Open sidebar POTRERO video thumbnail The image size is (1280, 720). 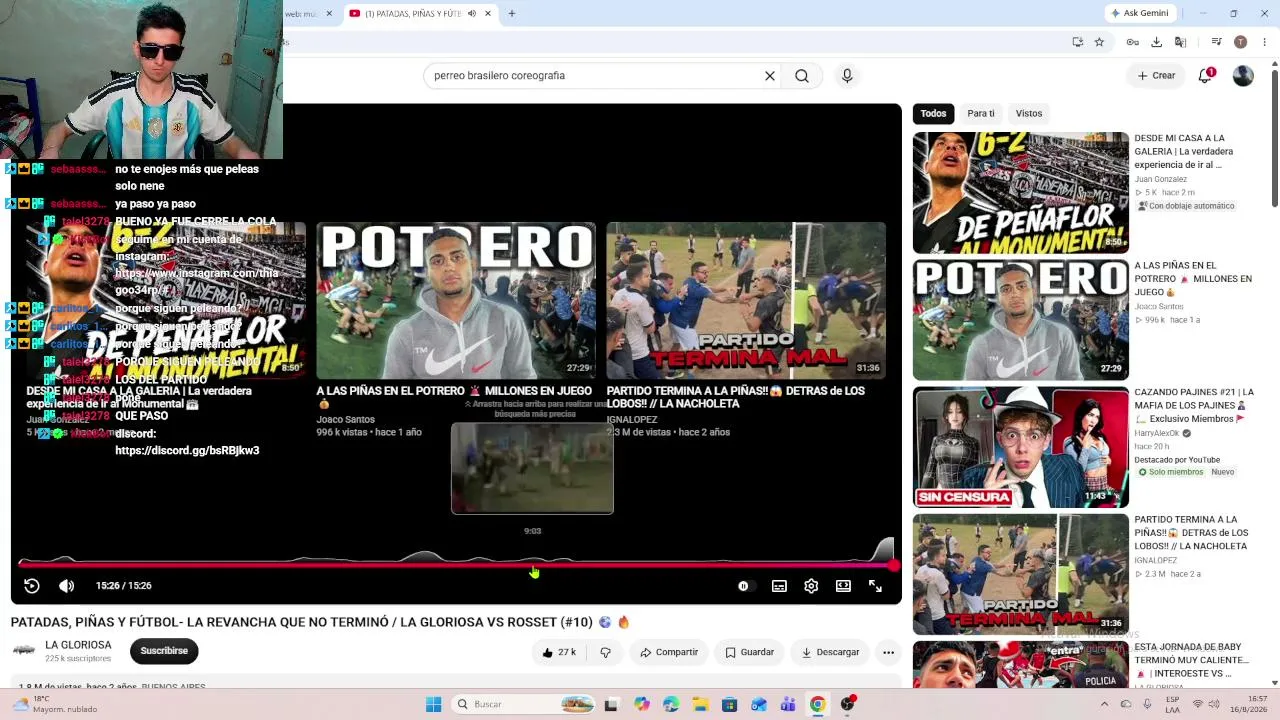click(1021, 320)
